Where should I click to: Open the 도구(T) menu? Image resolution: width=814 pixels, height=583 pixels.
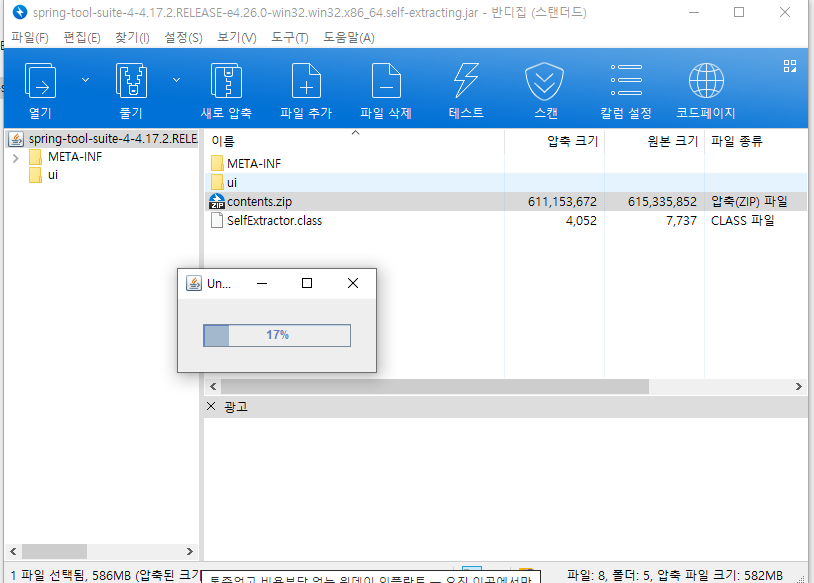[x=290, y=37]
